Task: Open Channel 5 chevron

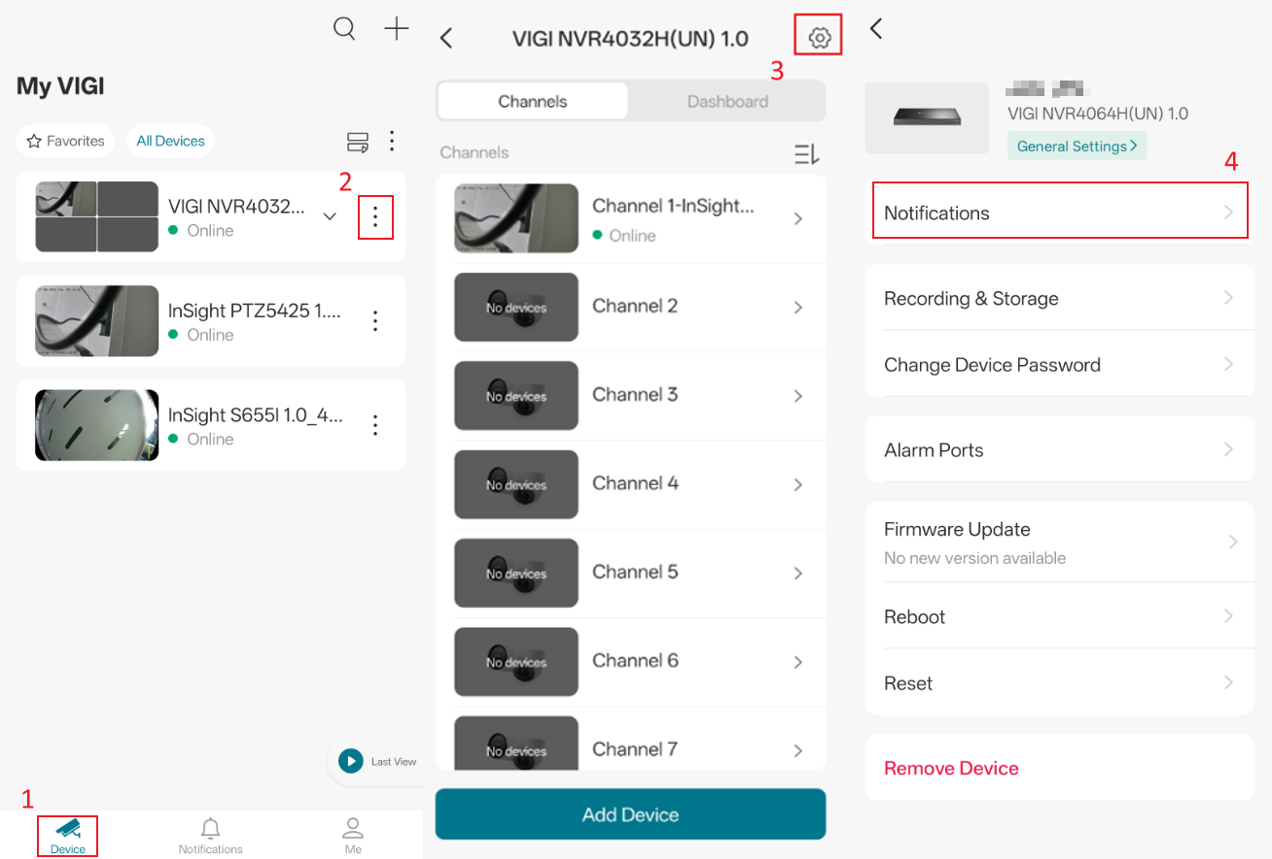Action: [x=798, y=573]
